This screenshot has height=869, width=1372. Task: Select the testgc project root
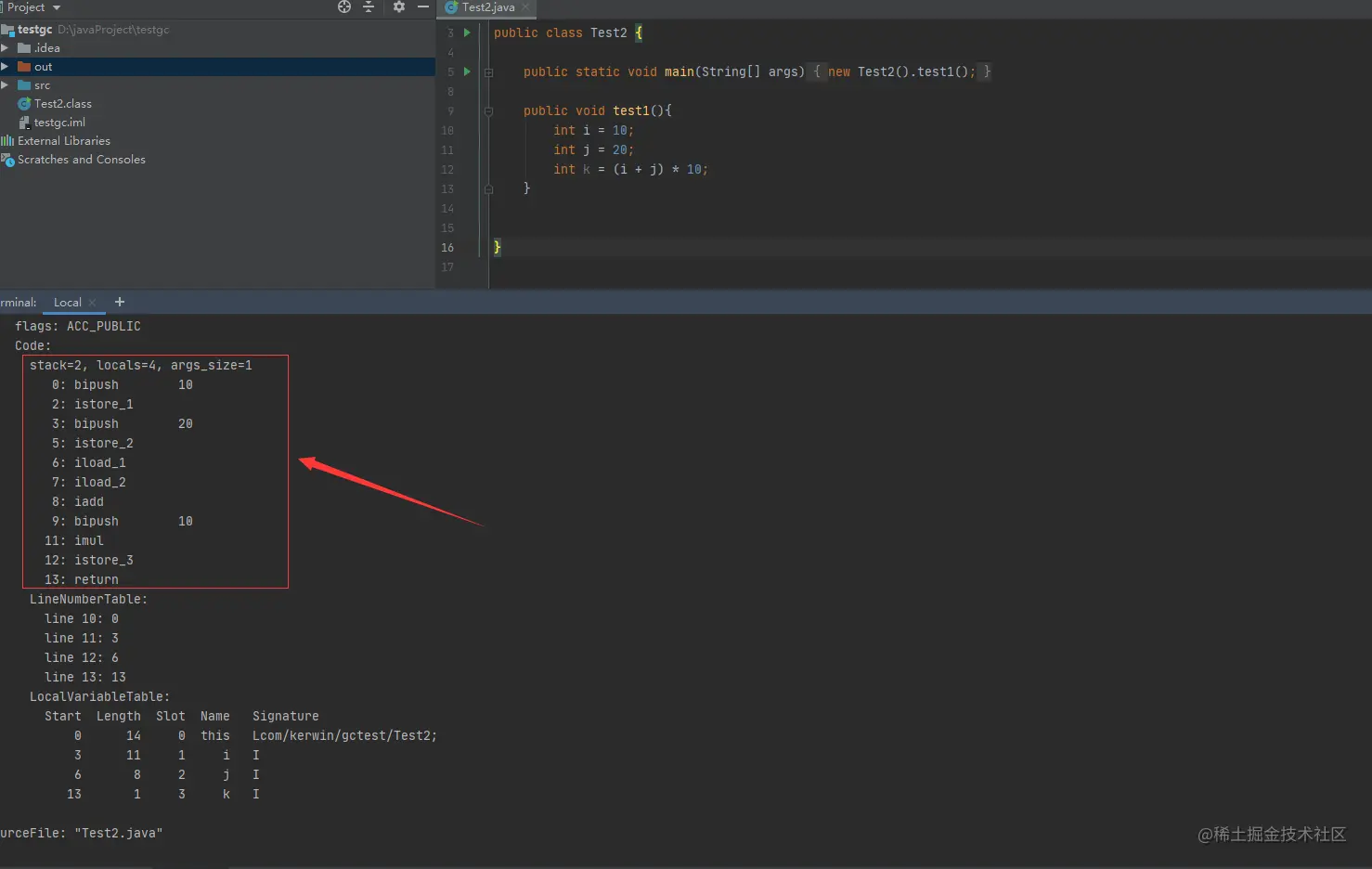point(34,30)
